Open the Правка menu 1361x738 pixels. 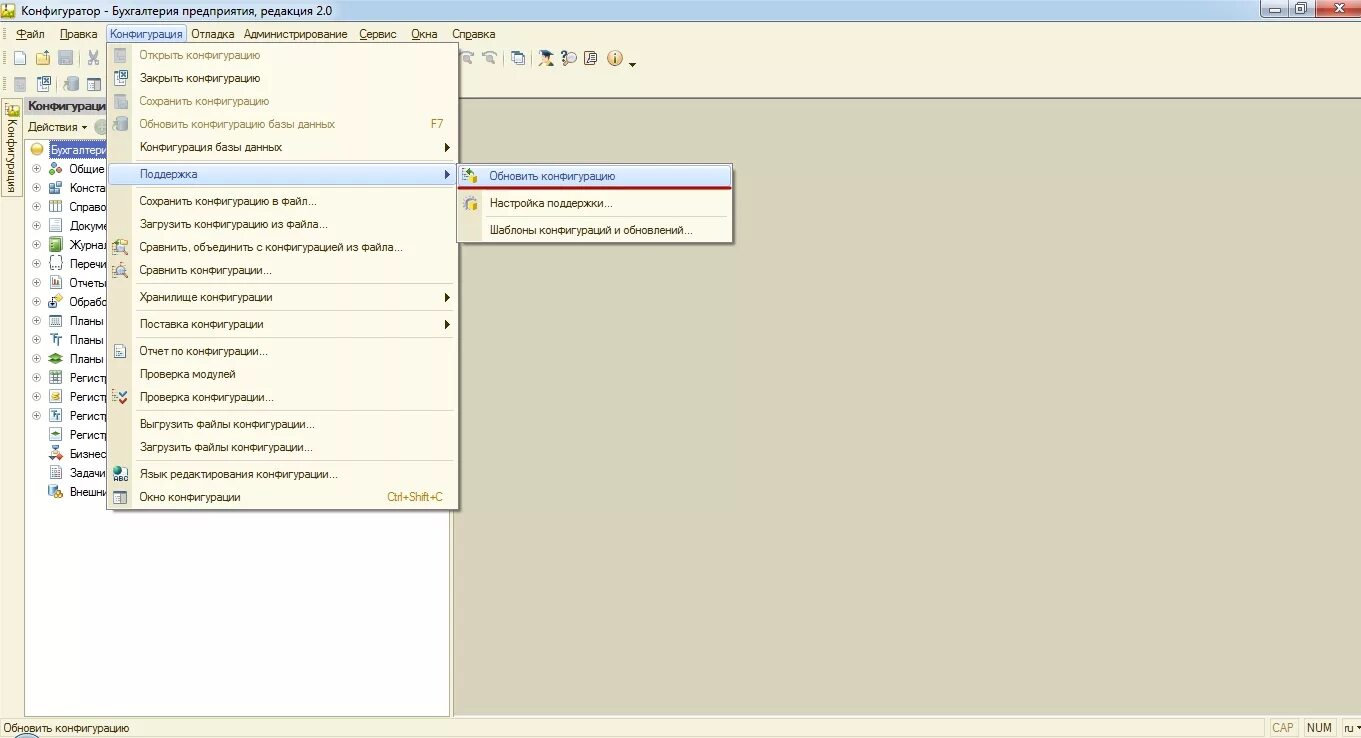(x=78, y=34)
